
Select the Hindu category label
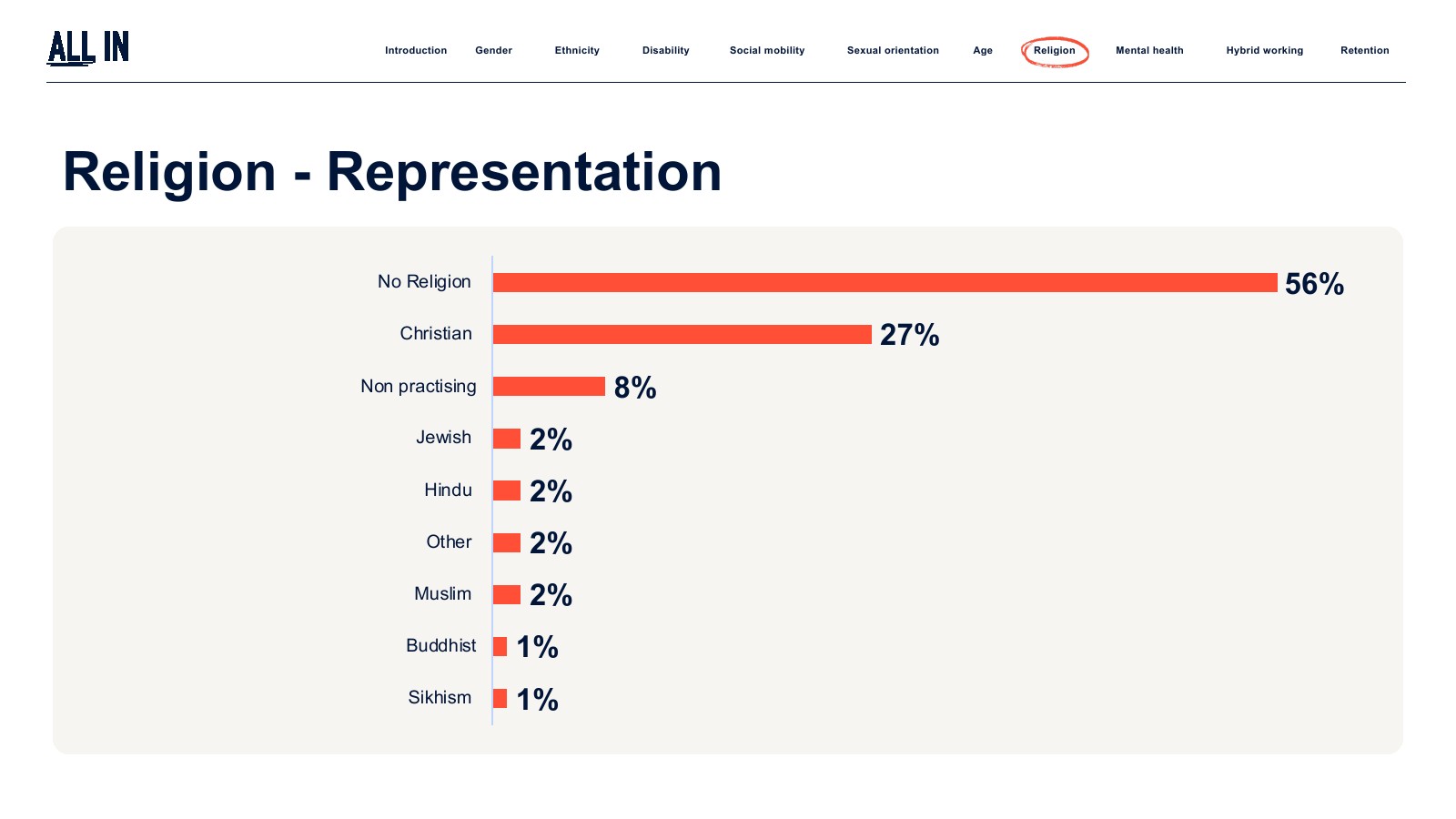point(448,490)
